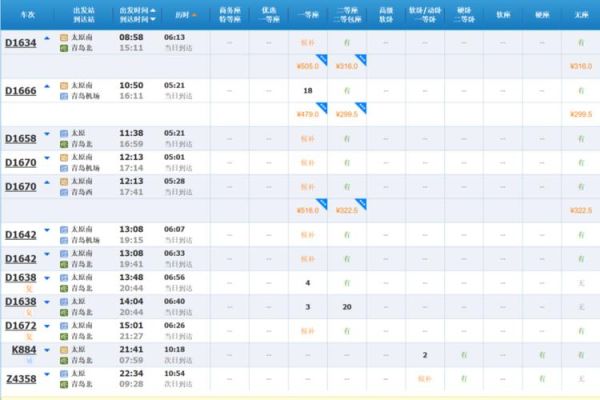The width and height of the screenshot is (600, 400).
Task: Click 太原 origin station icon in K884 row
Action: pos(64,350)
